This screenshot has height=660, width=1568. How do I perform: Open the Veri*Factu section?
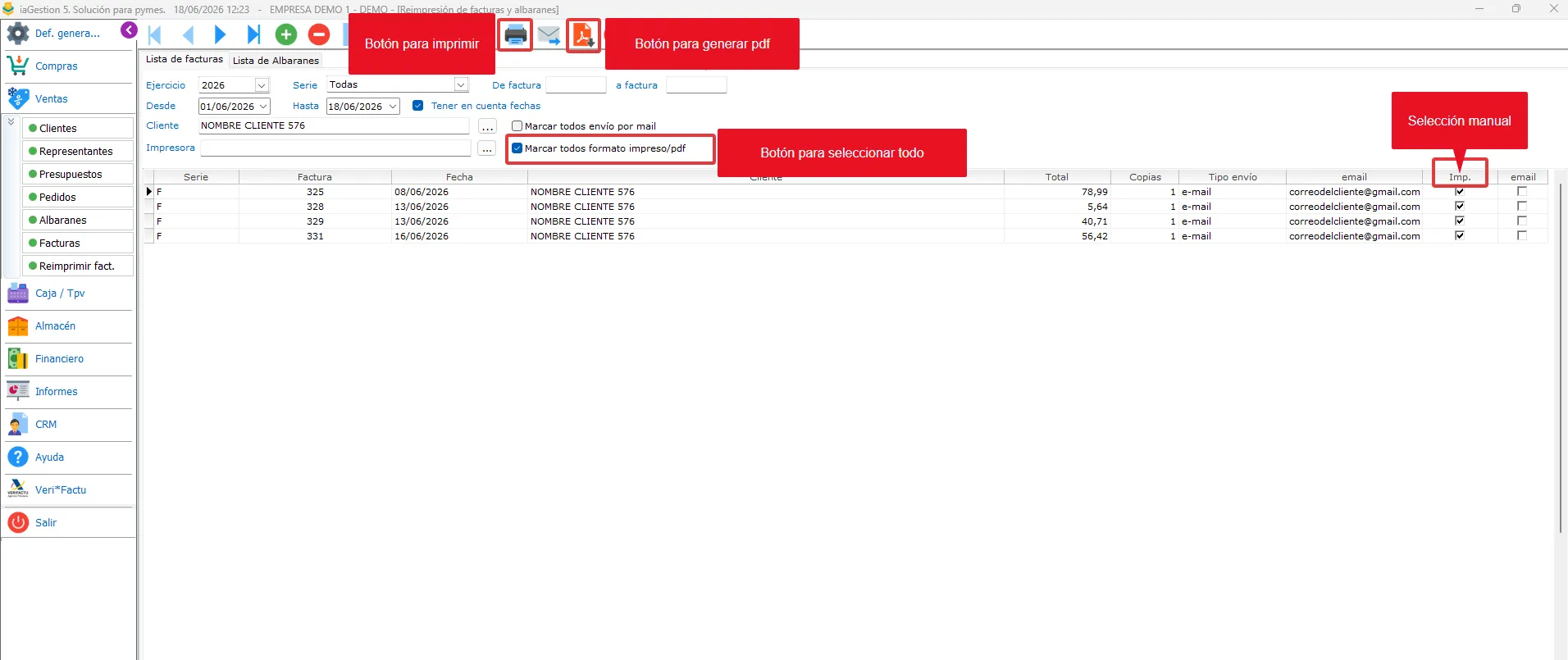click(x=61, y=489)
